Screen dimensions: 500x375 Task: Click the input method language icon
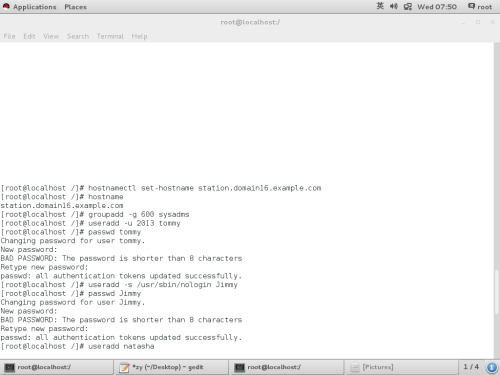(380, 6)
